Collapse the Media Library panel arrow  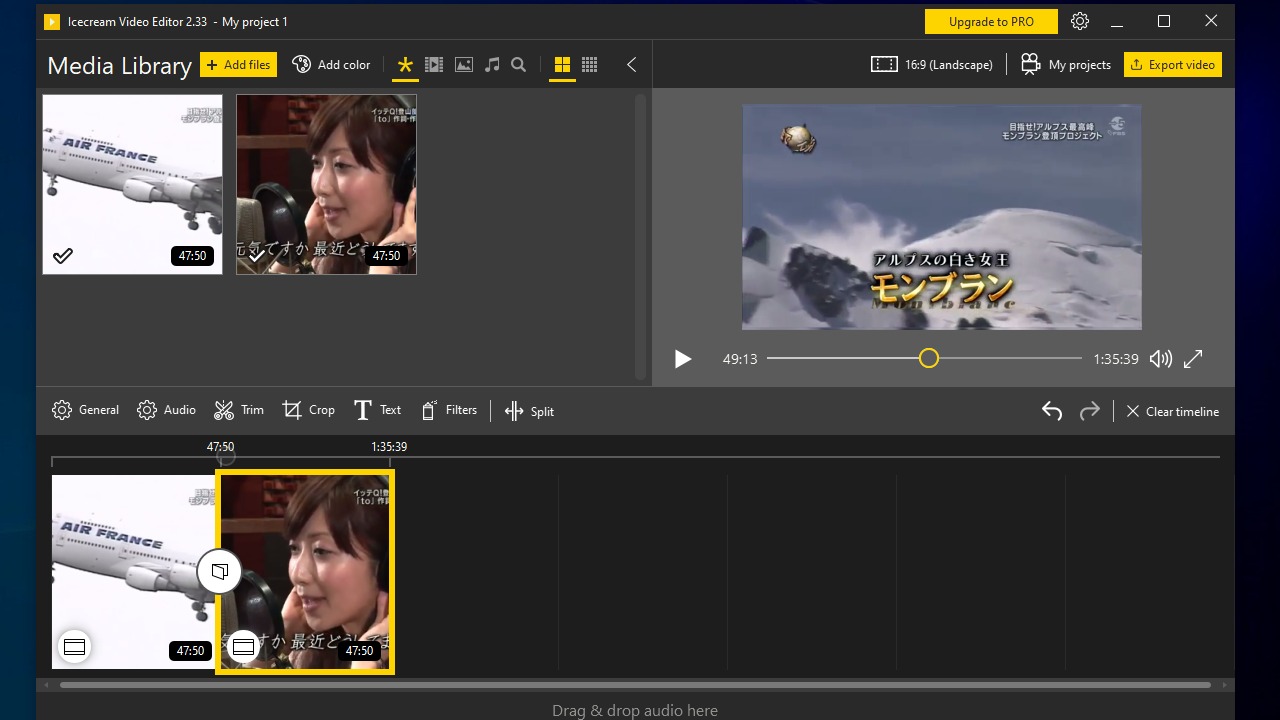pyautogui.click(x=631, y=65)
